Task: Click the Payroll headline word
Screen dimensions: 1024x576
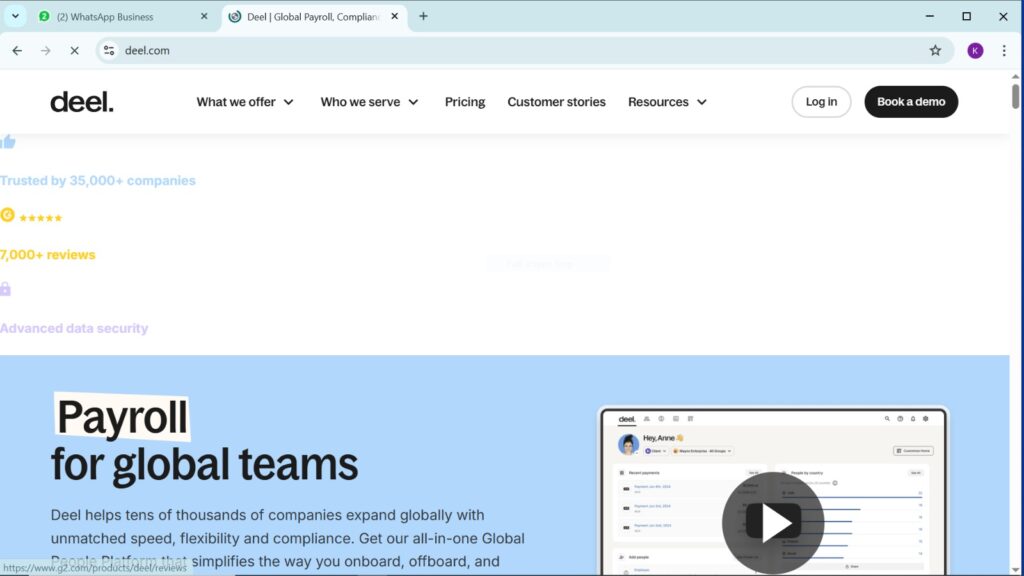Action: pyautogui.click(x=122, y=417)
